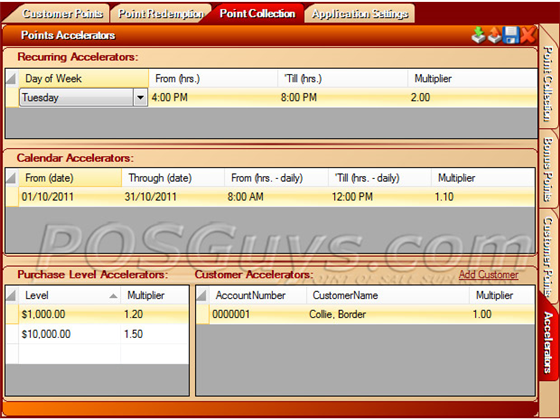560x420 pixels.
Task: Open the Point Redemption tab
Action: 161,14
